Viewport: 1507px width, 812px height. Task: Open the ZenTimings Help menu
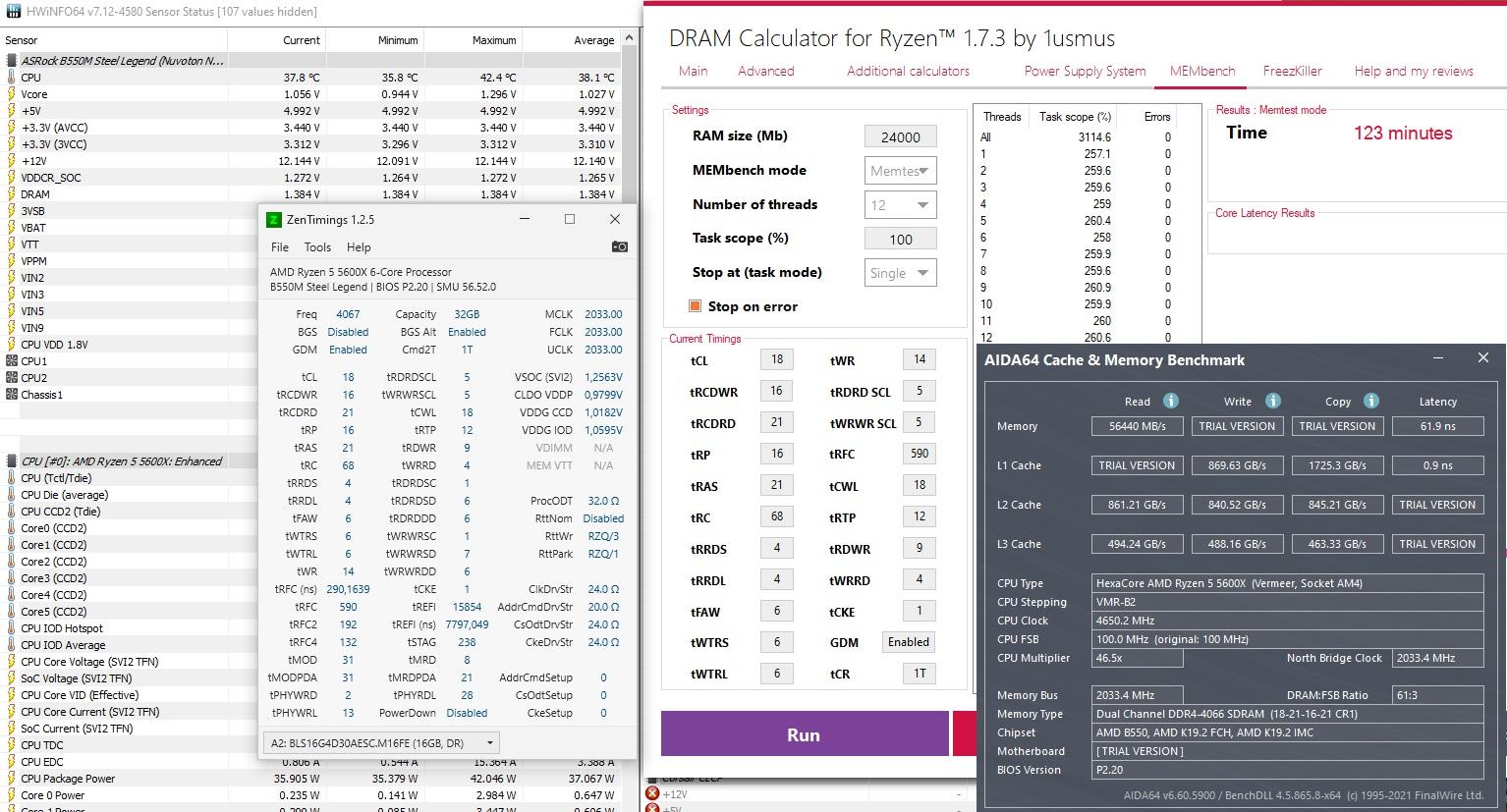click(359, 247)
